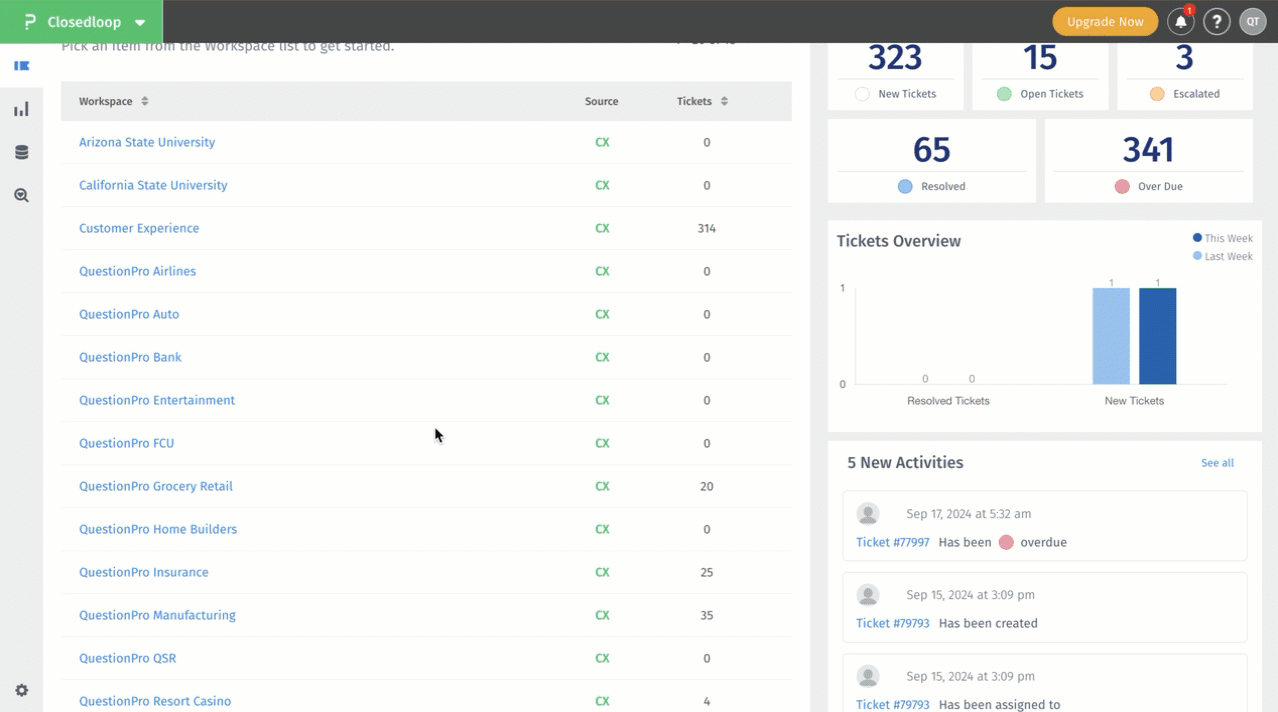The height and width of the screenshot is (712, 1278).
Task: Open the notifications bell icon
Action: tap(1181, 21)
